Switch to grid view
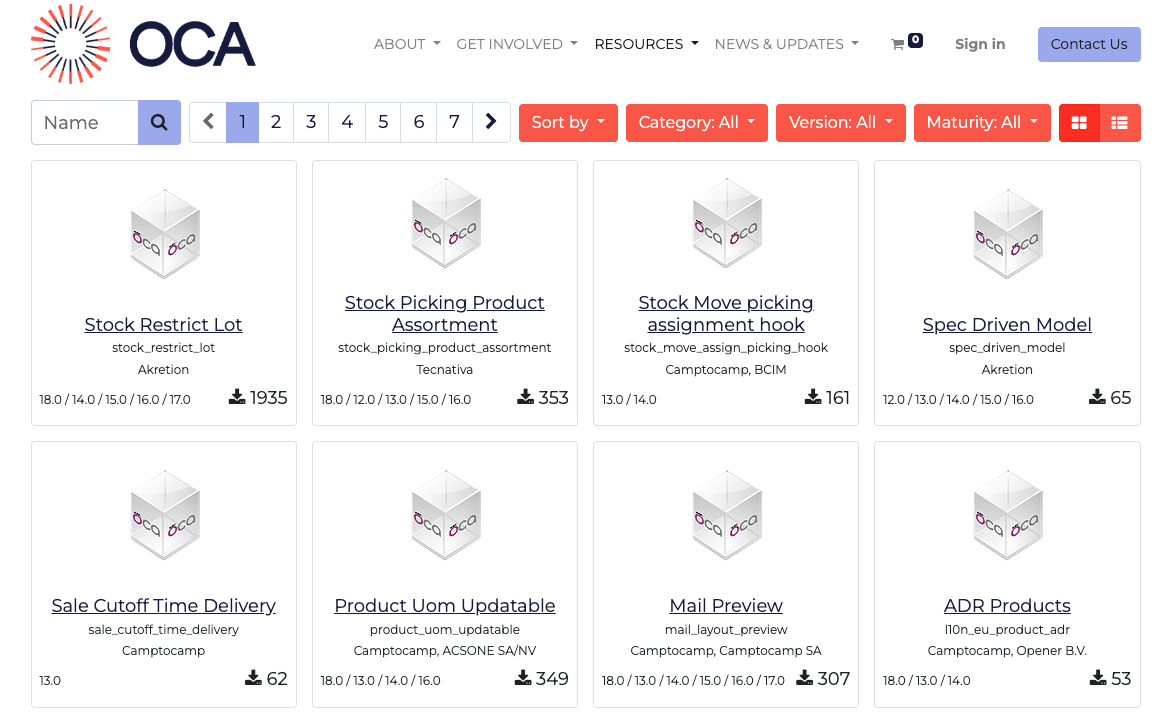The height and width of the screenshot is (717, 1170). point(1079,123)
